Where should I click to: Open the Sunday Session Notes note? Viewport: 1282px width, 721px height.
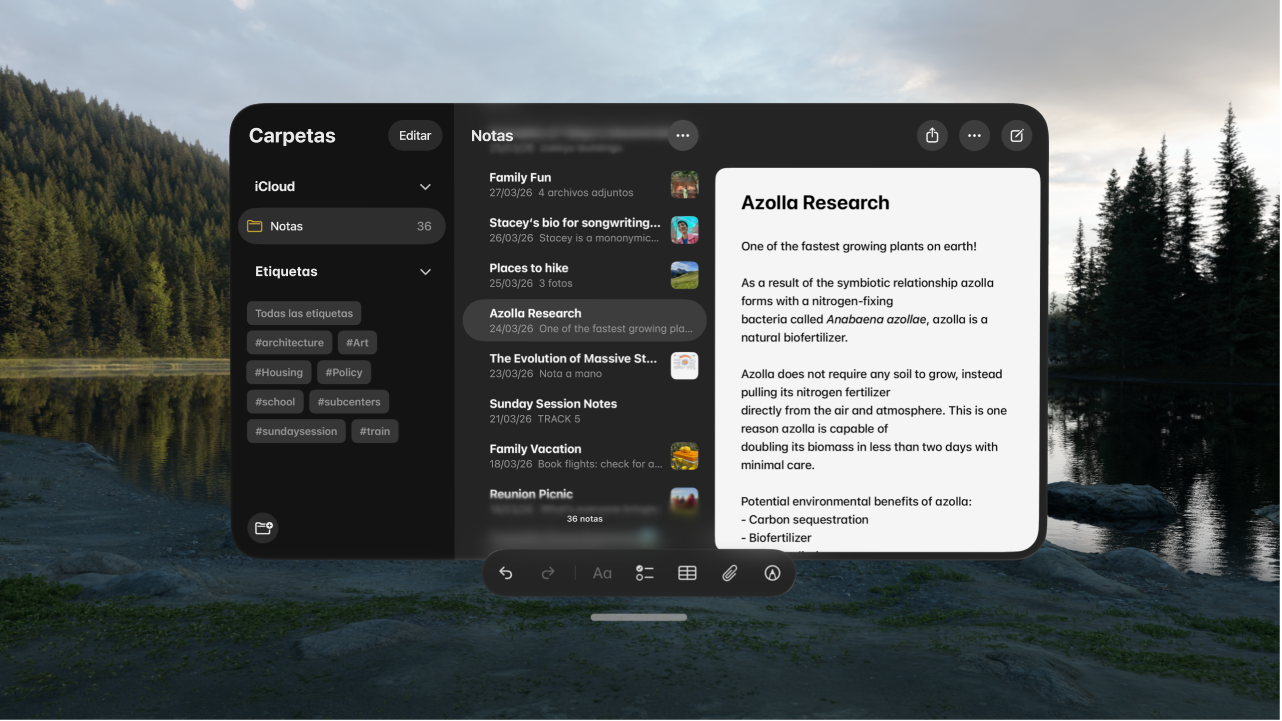coord(584,411)
